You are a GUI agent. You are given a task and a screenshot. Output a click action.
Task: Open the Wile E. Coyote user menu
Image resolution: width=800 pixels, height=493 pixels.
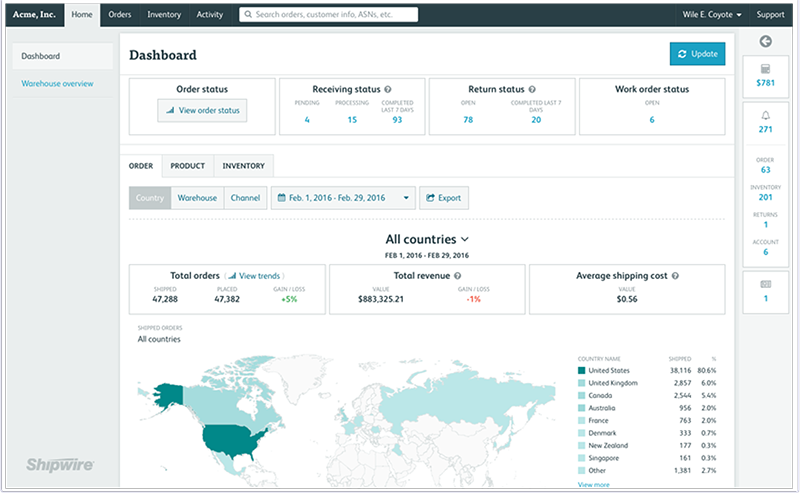(x=712, y=15)
